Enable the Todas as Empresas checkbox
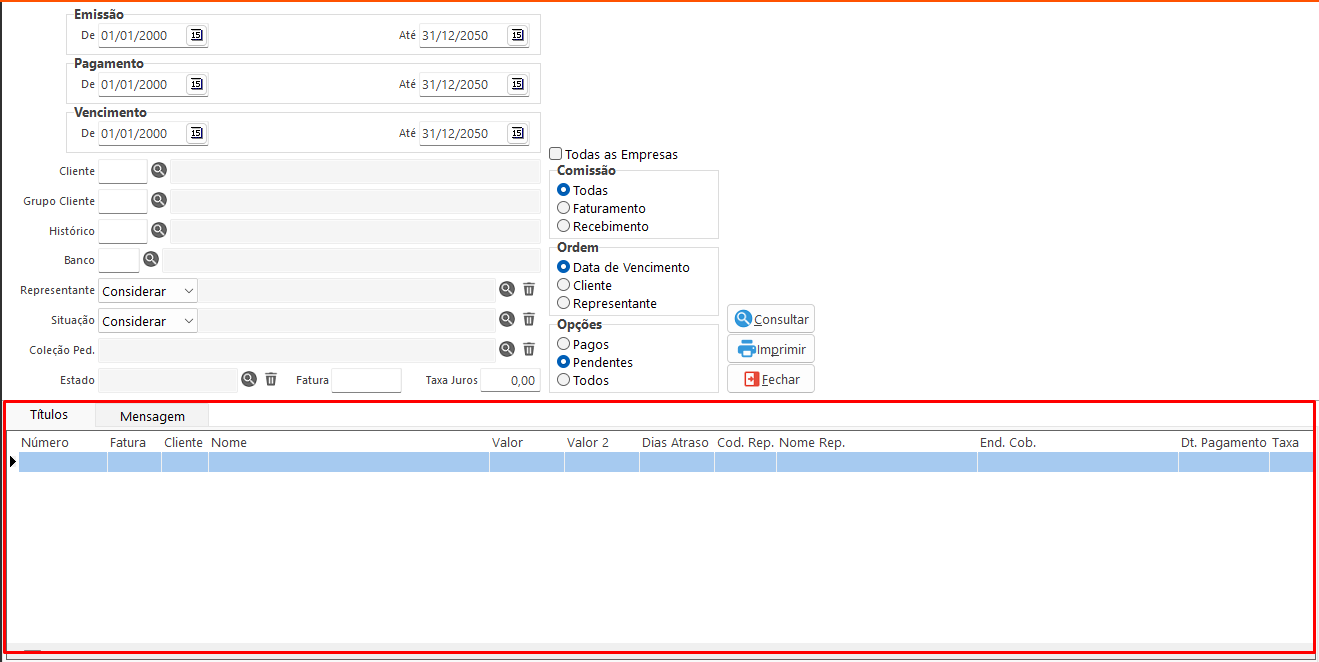 coord(556,154)
